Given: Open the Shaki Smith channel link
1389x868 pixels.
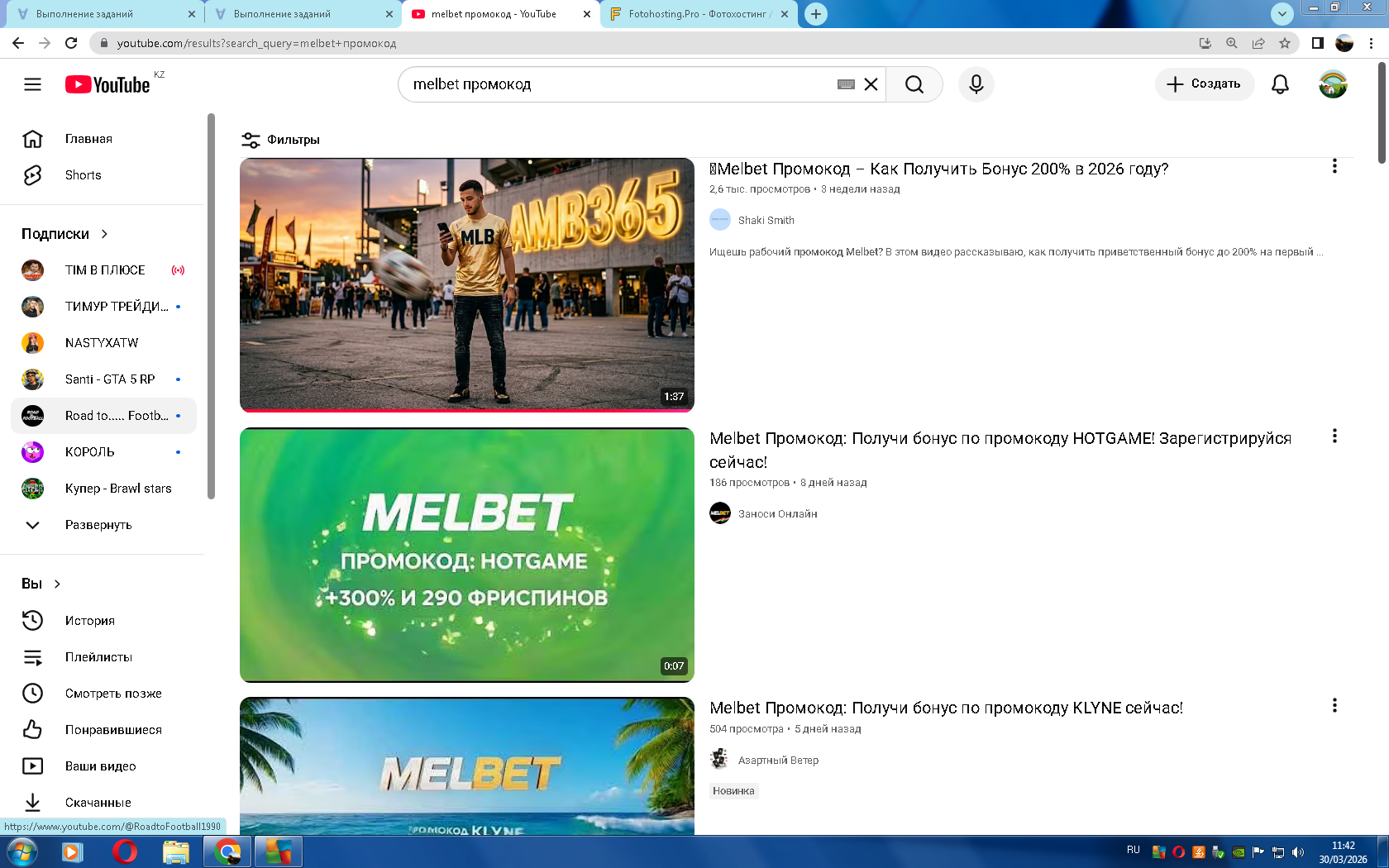Looking at the screenshot, I should click(766, 221).
